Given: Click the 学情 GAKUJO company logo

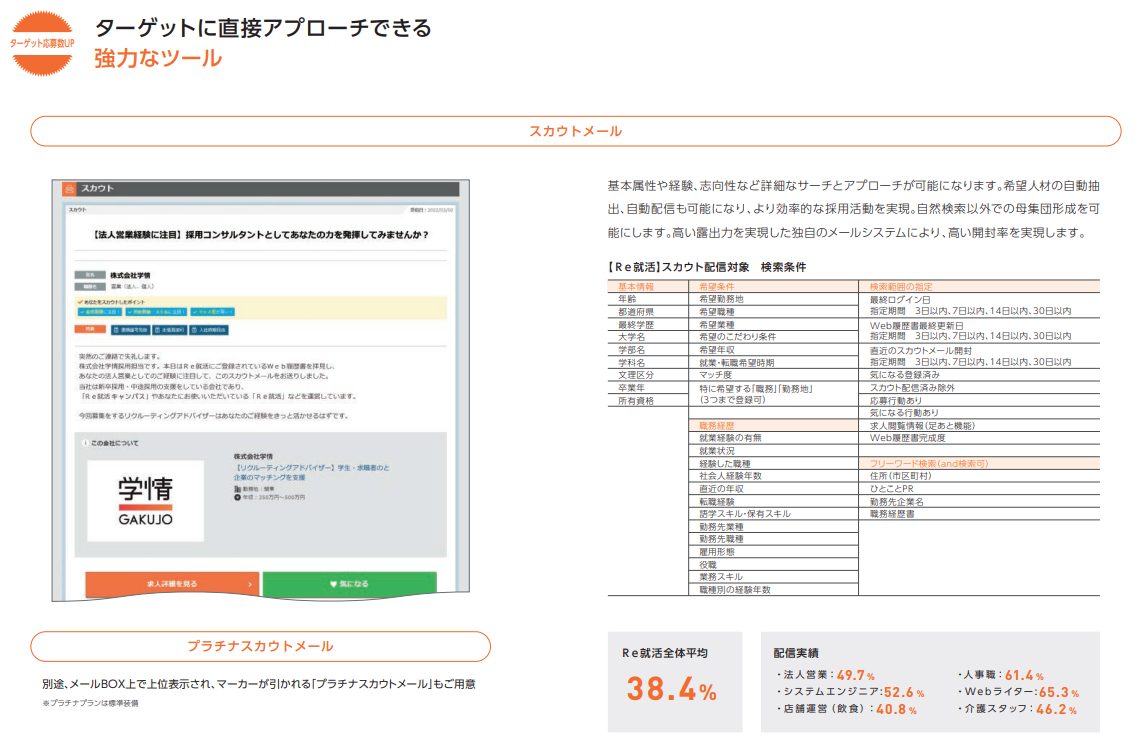Looking at the screenshot, I should point(145,501).
